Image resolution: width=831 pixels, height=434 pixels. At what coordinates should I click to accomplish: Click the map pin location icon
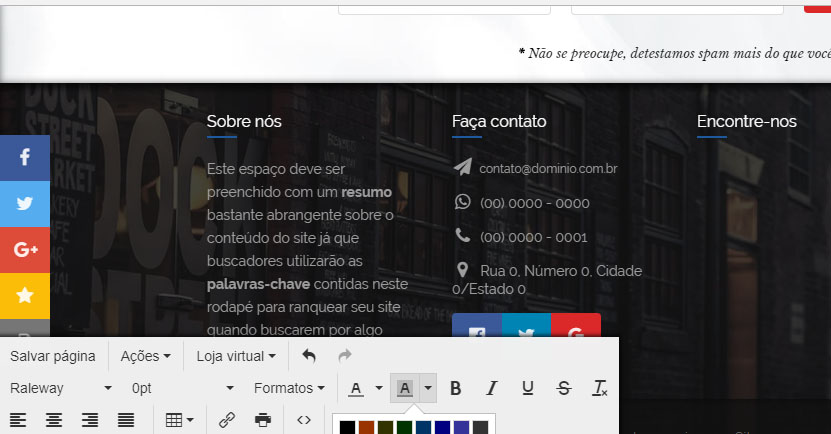tap(462, 270)
